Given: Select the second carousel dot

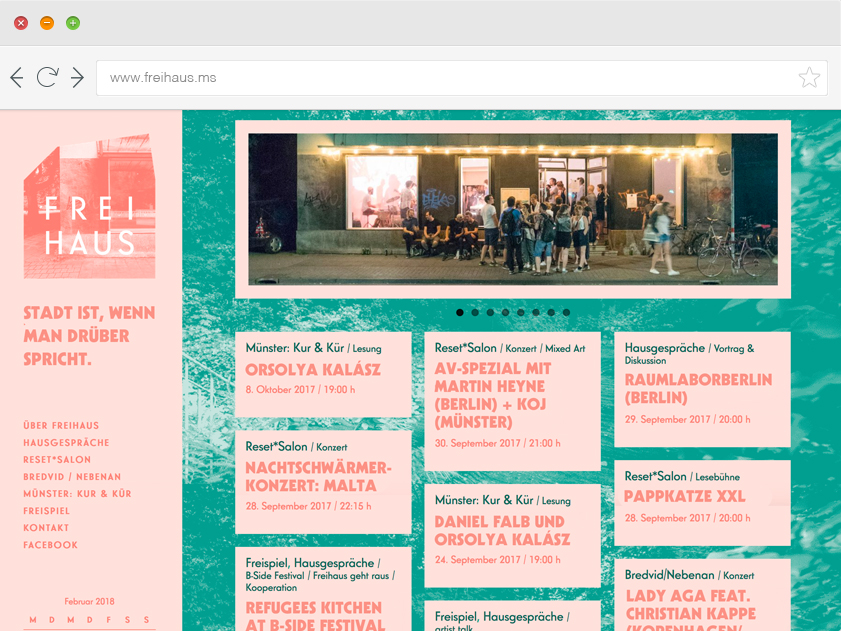Looking at the screenshot, I should pyautogui.click(x=475, y=313).
